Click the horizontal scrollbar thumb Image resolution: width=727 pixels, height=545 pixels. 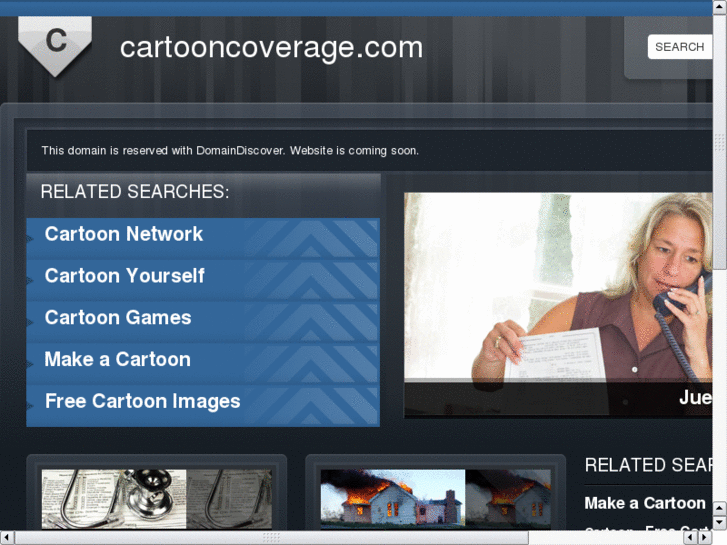[272, 538]
